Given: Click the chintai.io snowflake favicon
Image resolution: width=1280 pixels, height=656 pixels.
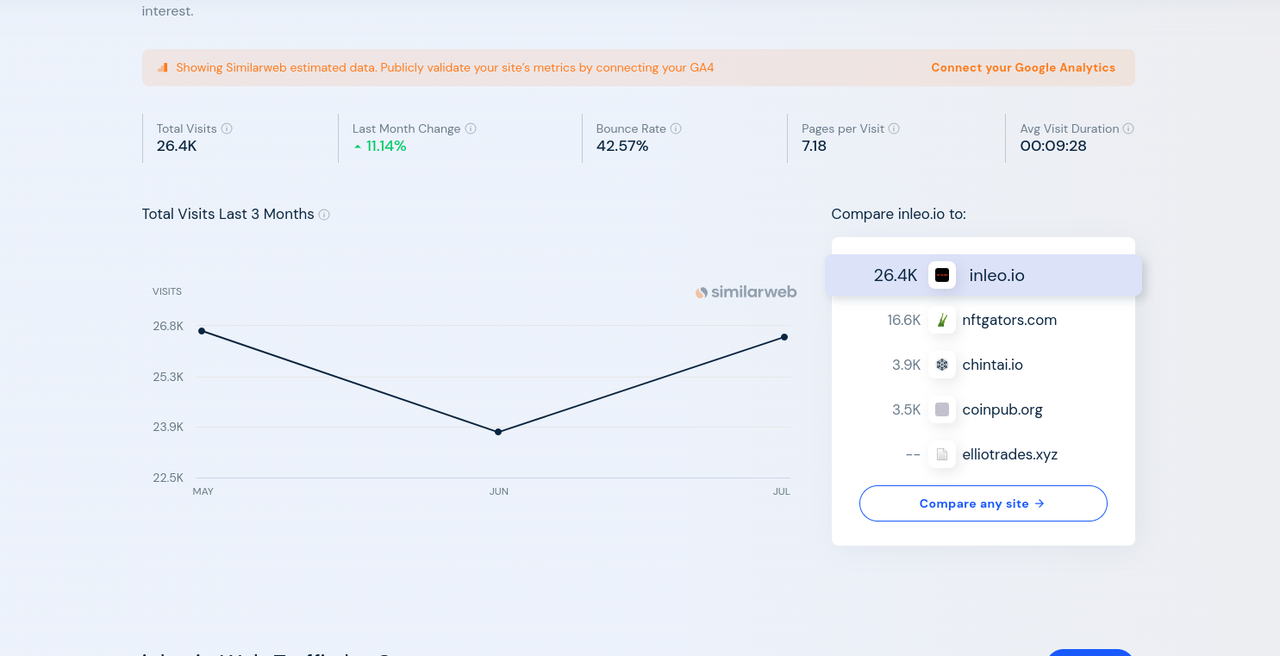Looking at the screenshot, I should coord(942,365).
